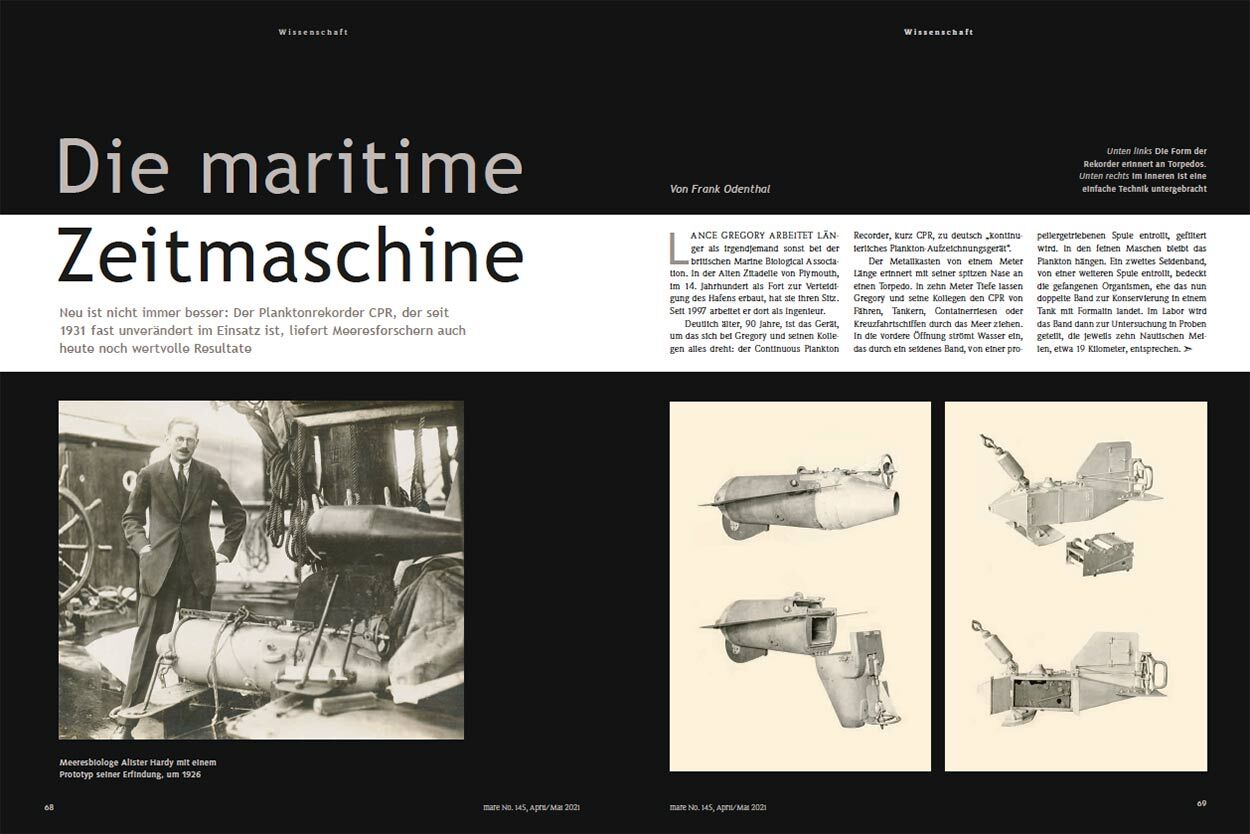Toggle the right Wissenschaft section header

tap(940, 31)
